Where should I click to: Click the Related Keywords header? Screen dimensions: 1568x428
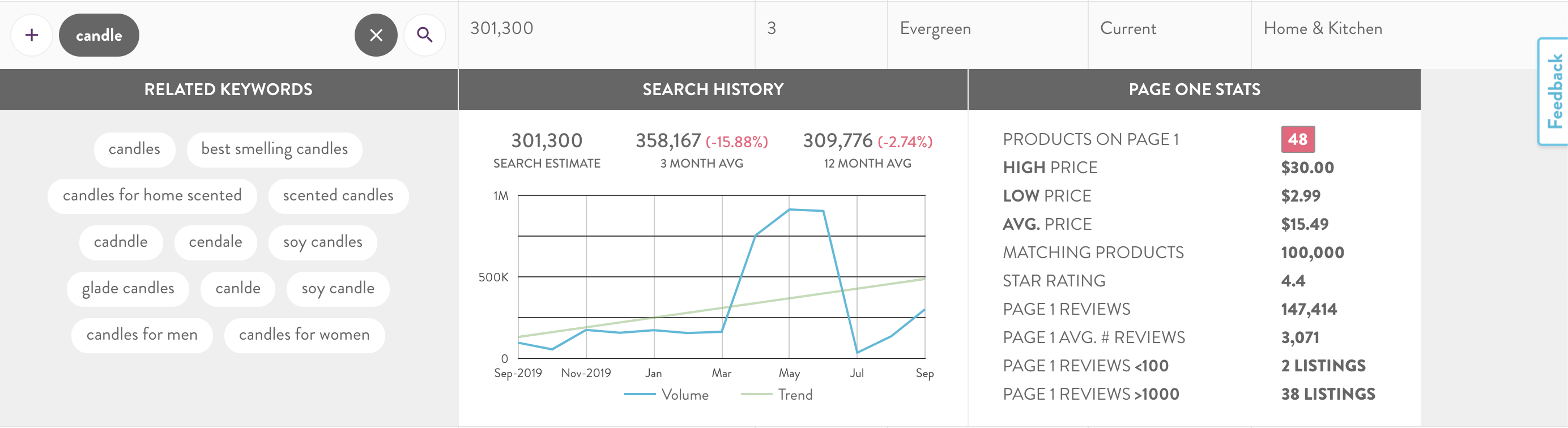pyautogui.click(x=228, y=89)
